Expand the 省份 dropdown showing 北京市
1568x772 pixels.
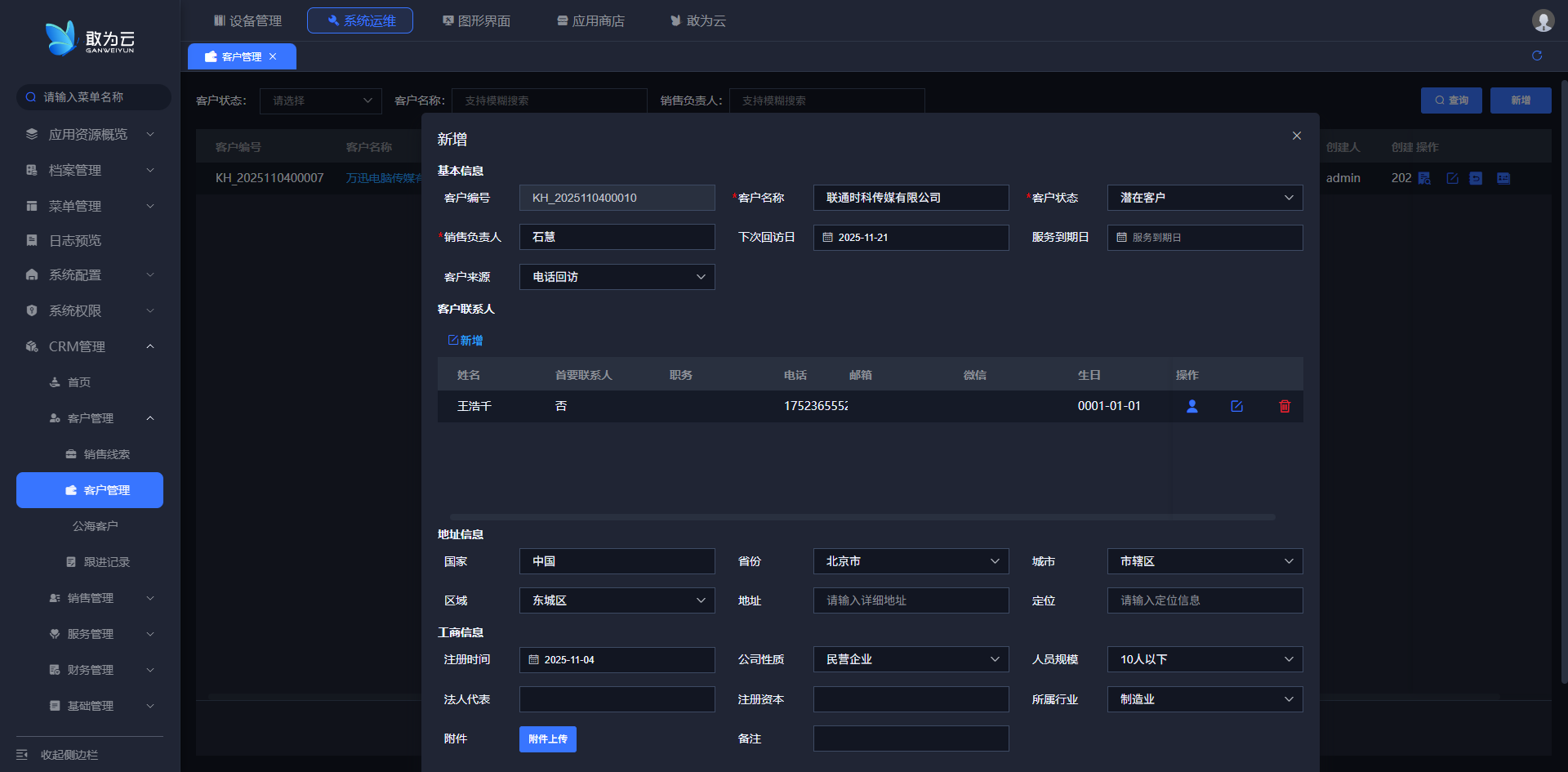911,561
